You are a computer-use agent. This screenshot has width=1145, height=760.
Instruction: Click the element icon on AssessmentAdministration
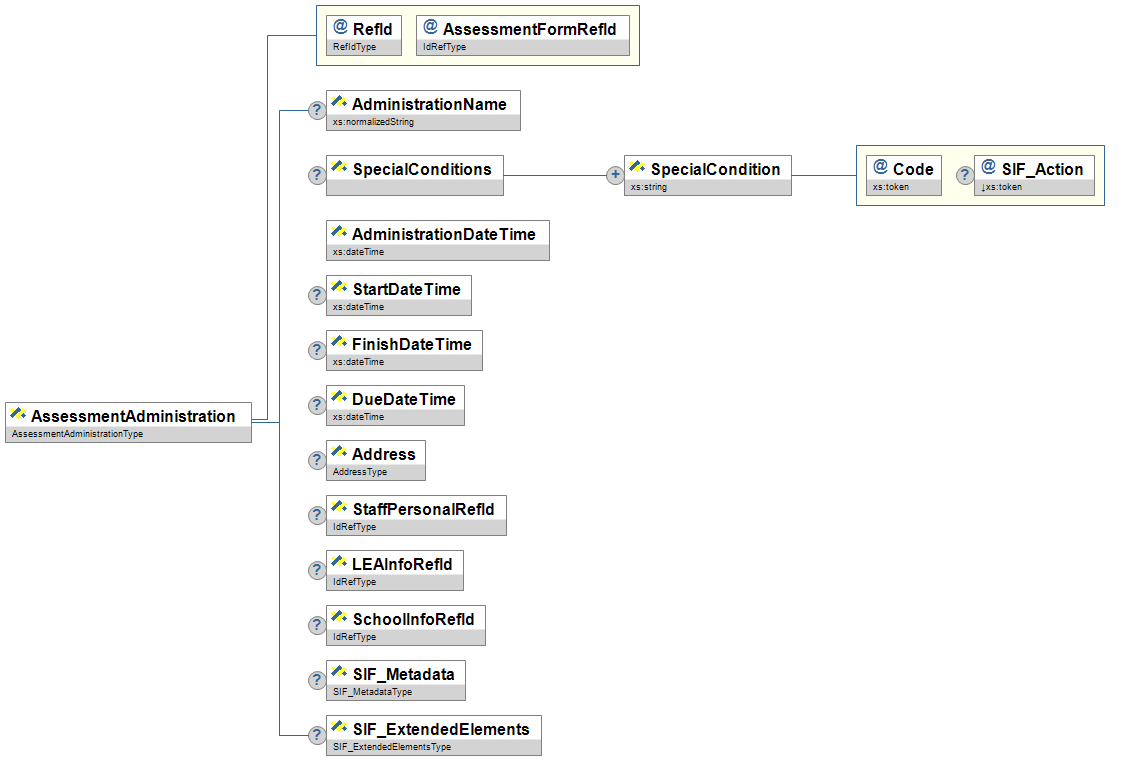coord(18,415)
